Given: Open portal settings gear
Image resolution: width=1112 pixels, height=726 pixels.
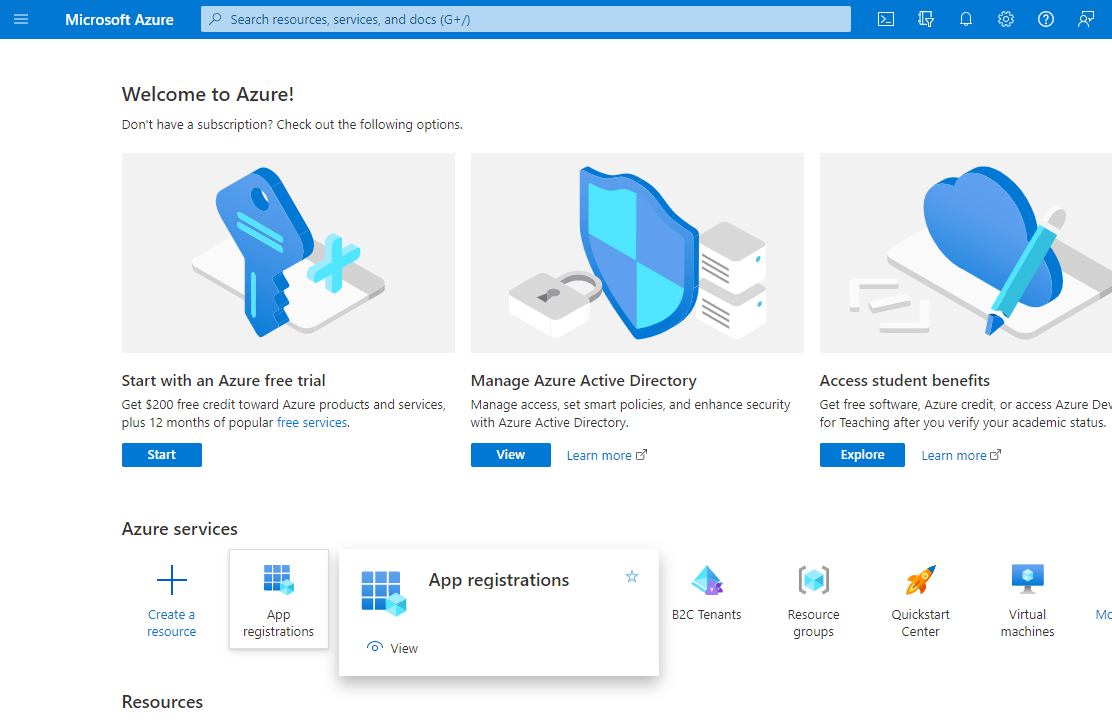Looking at the screenshot, I should (x=1006, y=19).
